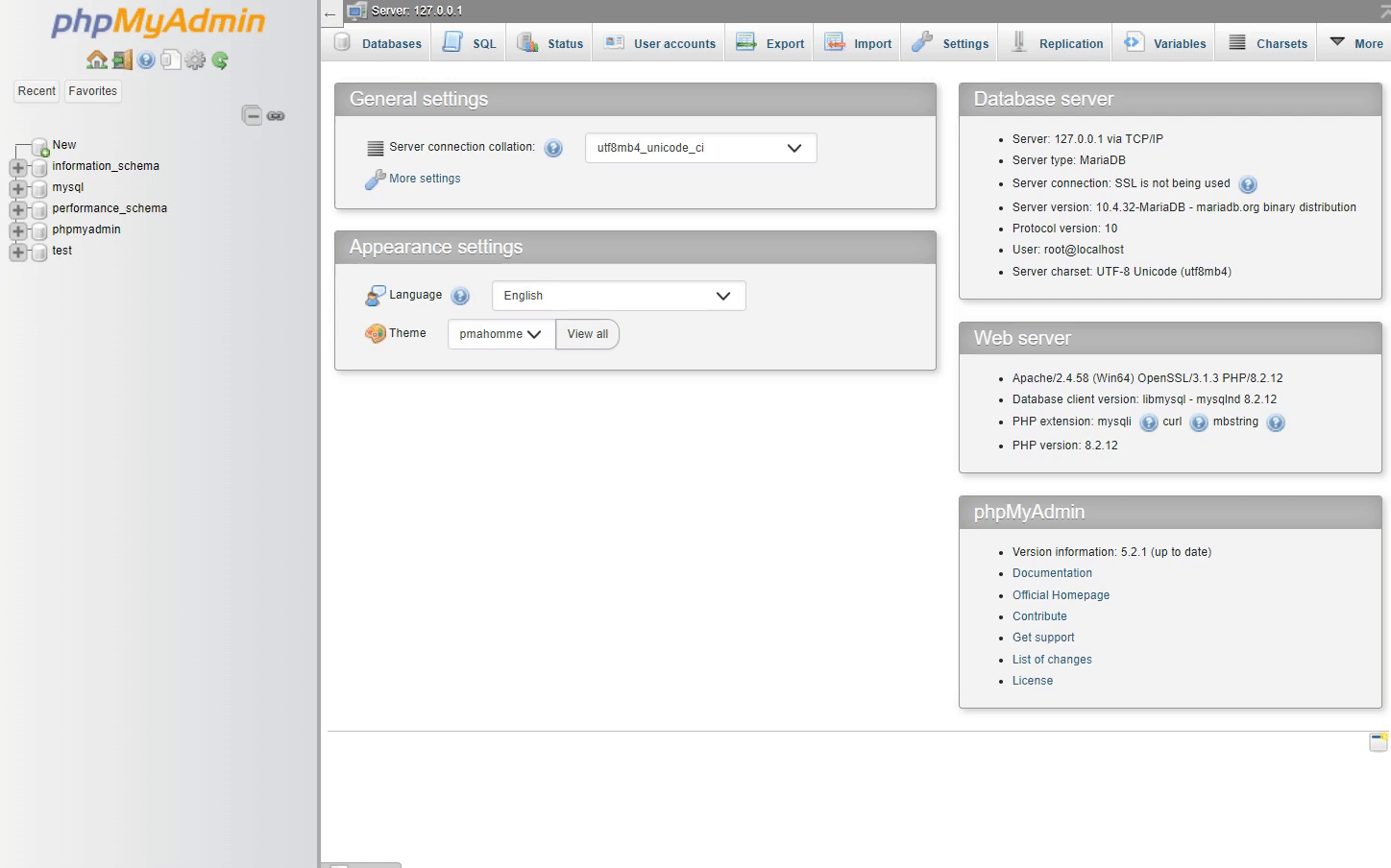Open navigation panel settings gear icon
This screenshot has height=868, width=1391.
(195, 60)
